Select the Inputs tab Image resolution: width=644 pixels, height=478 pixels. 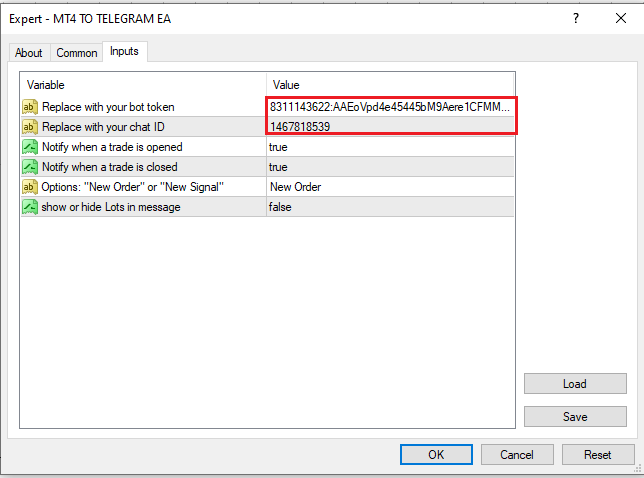click(x=124, y=51)
